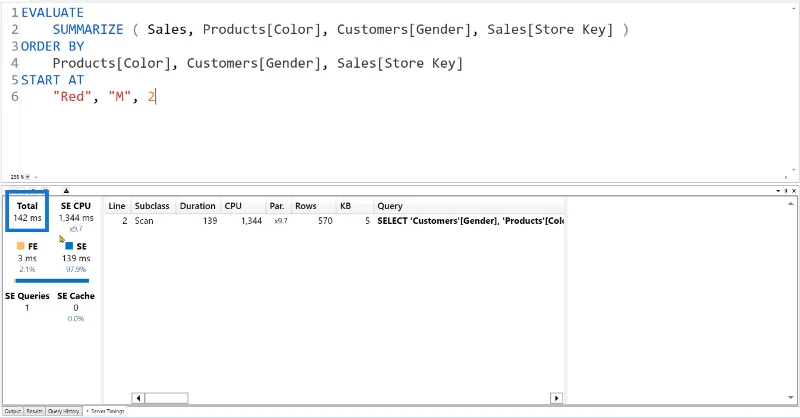The image size is (800, 418).
Task: Click the FE/SE proportion bar
Action: point(52,281)
